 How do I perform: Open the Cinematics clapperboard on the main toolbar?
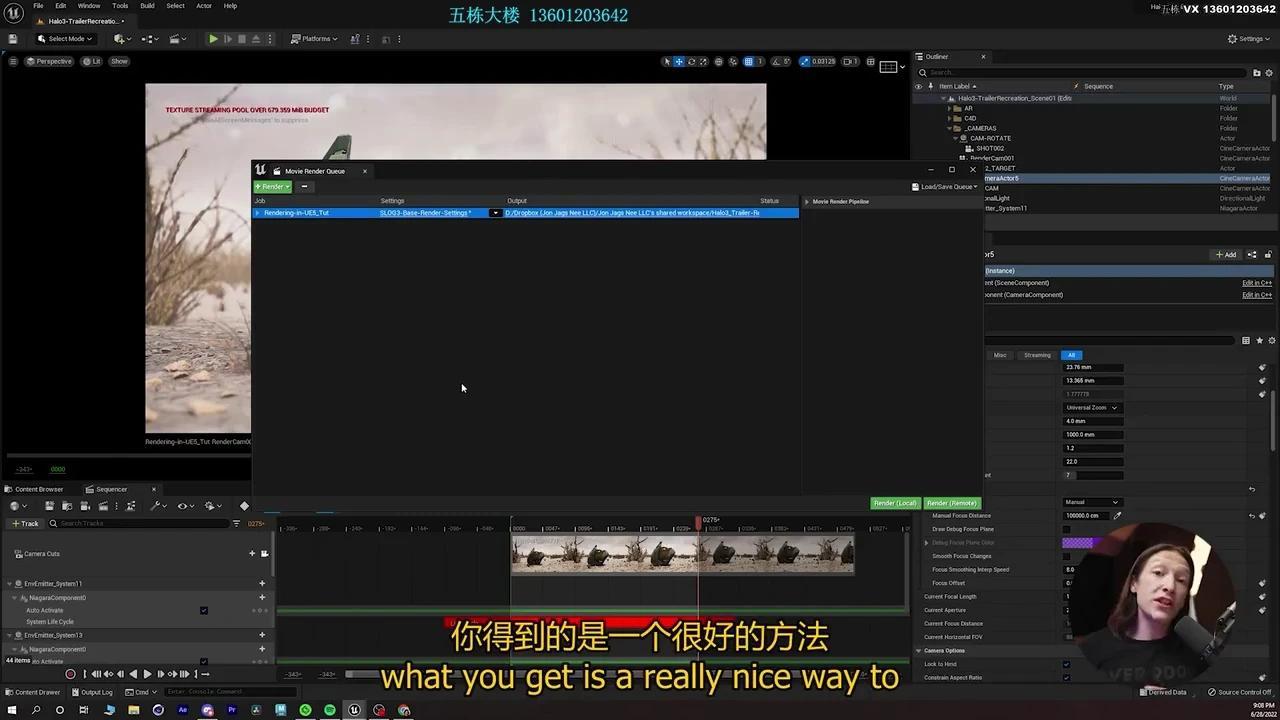pyautogui.click(x=175, y=39)
